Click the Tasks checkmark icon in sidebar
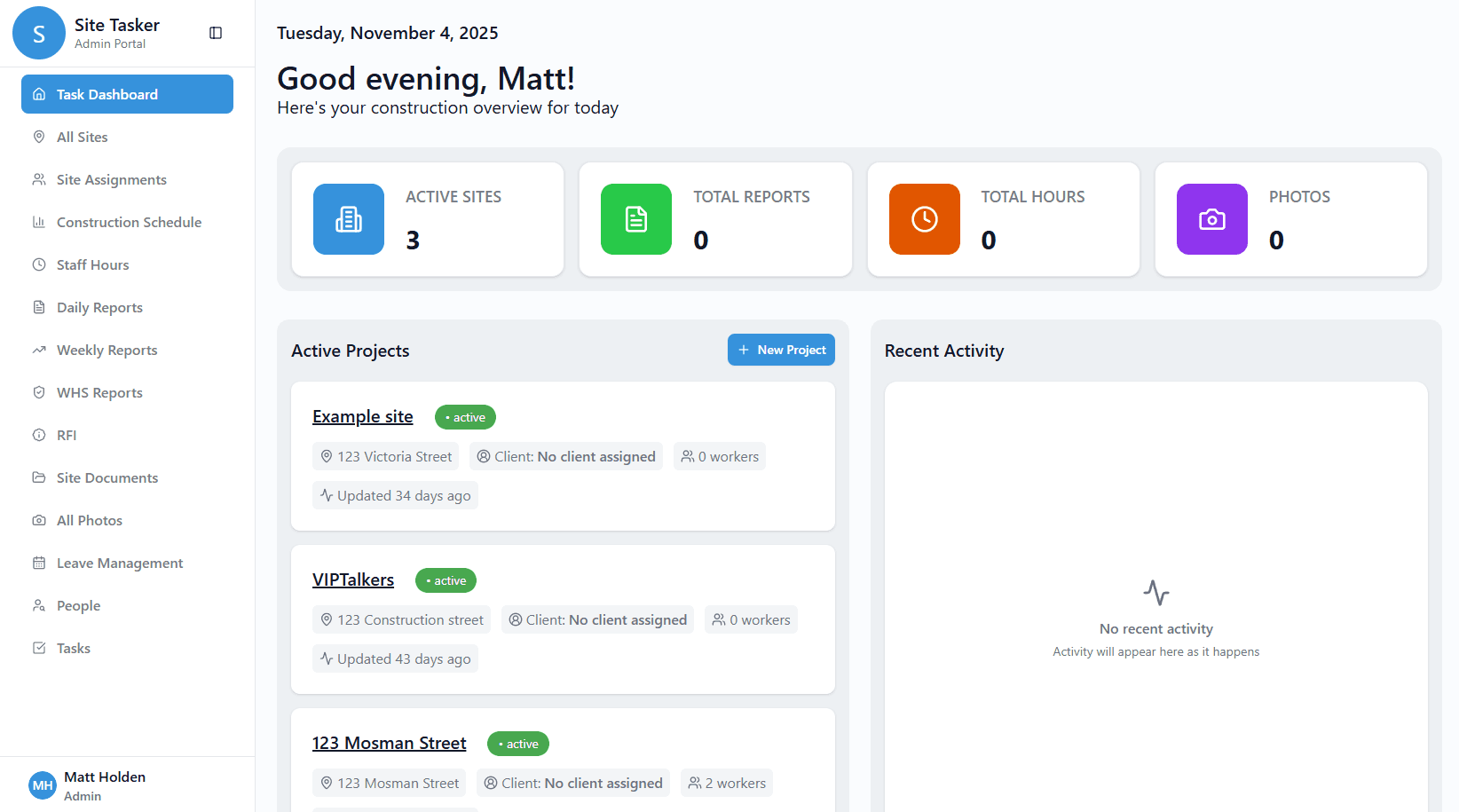Image resolution: width=1459 pixels, height=812 pixels. (39, 648)
